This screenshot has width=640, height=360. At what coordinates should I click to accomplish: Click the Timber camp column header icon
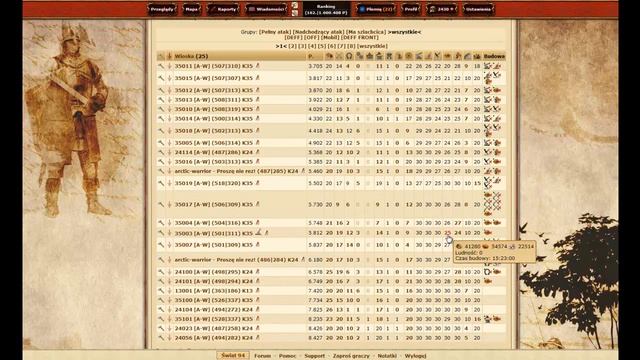coord(418,56)
